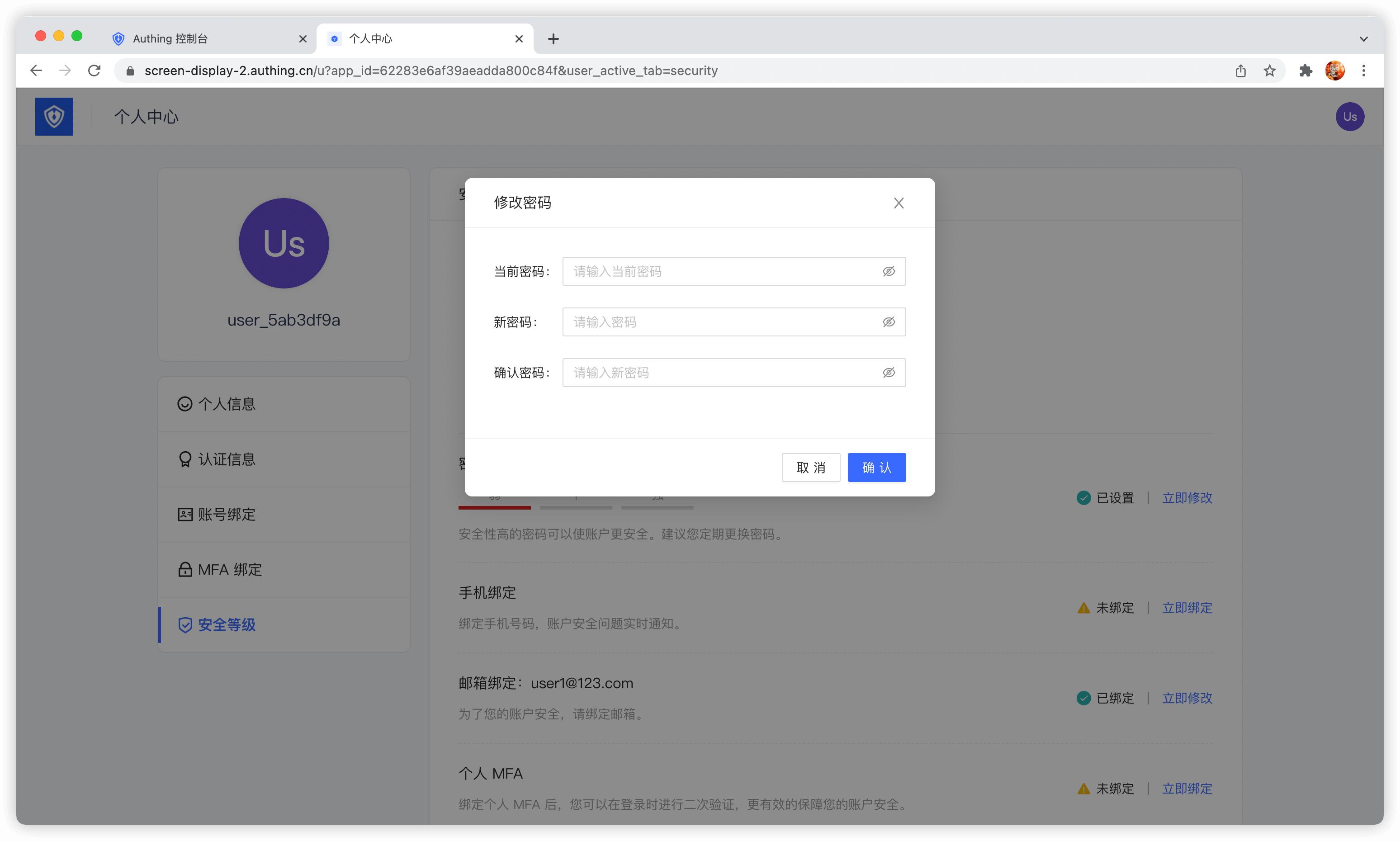Click the share page icon
This screenshot has width=1400, height=841.
pos(1240,70)
